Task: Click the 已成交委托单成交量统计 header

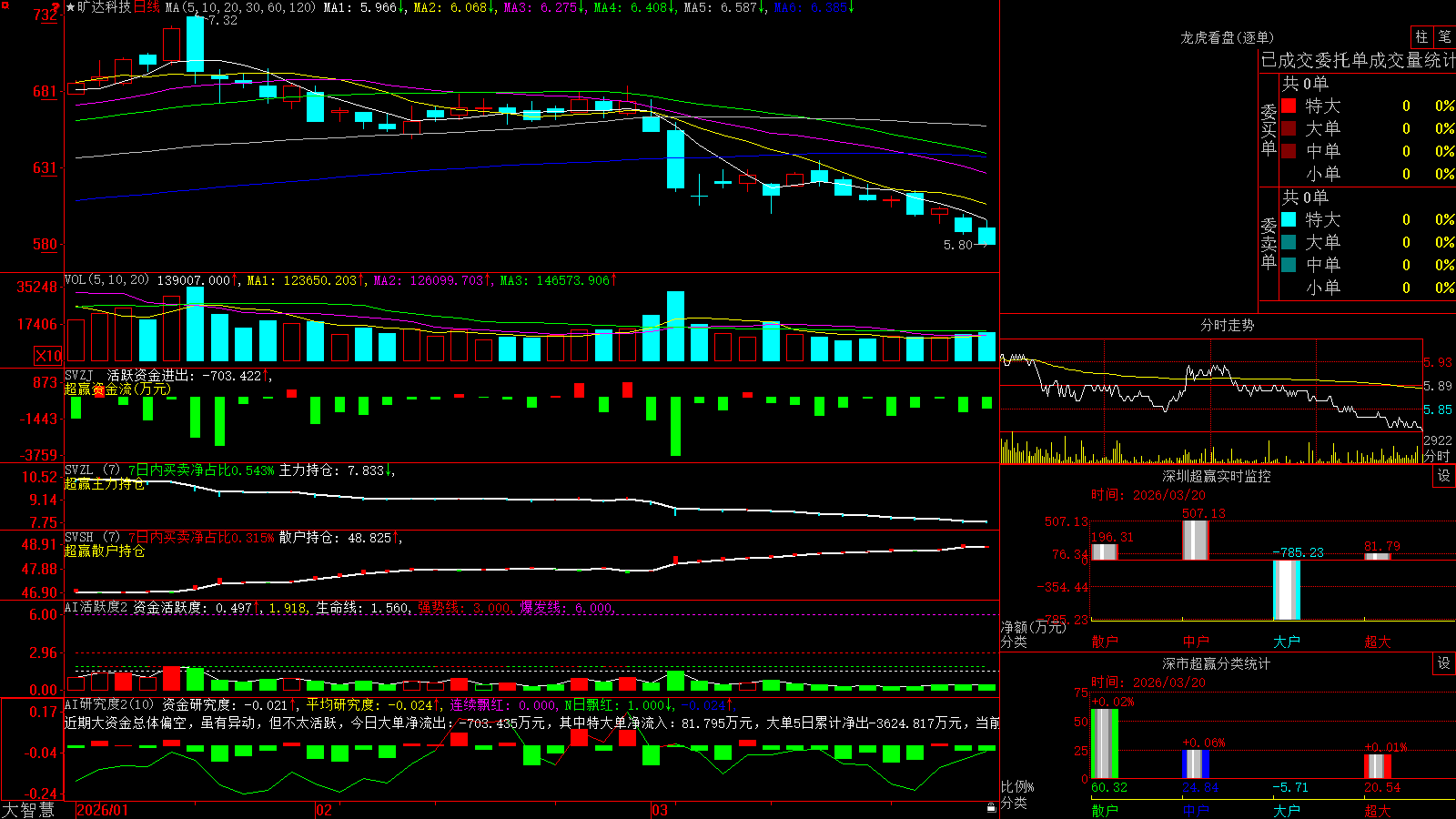Action: click(1358, 60)
